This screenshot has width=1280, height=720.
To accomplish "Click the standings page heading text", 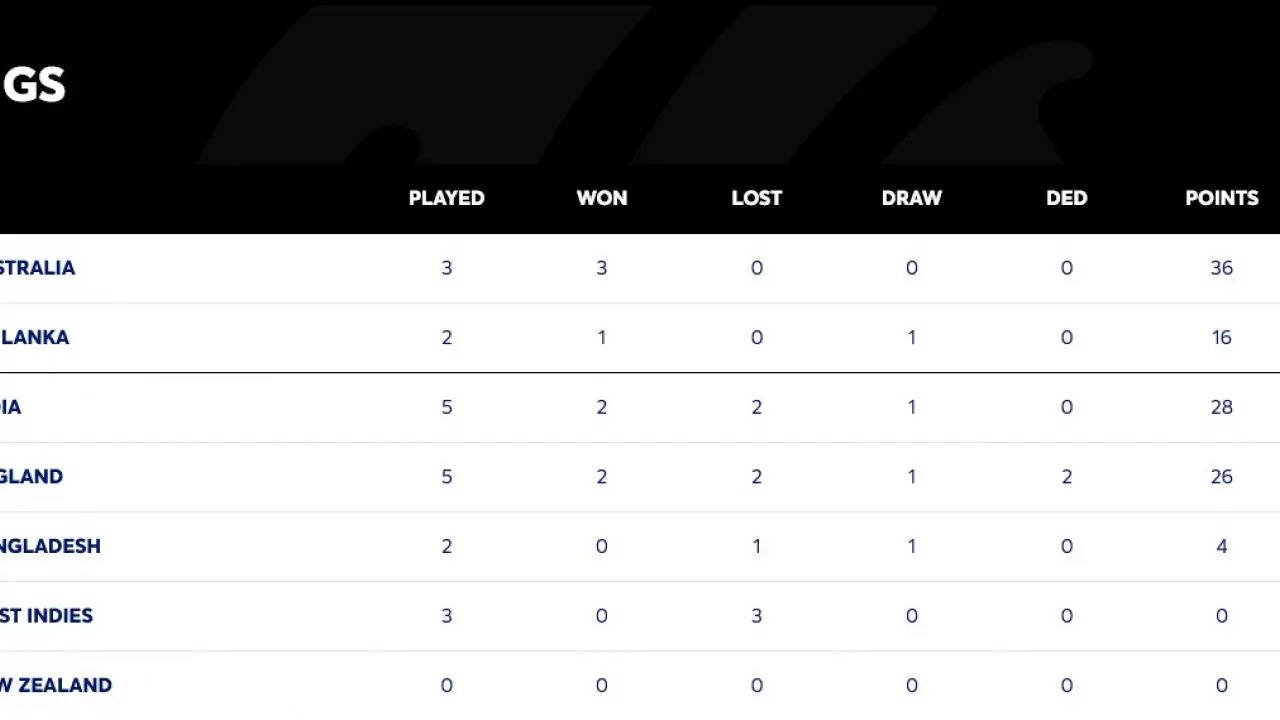I will tap(32, 85).
